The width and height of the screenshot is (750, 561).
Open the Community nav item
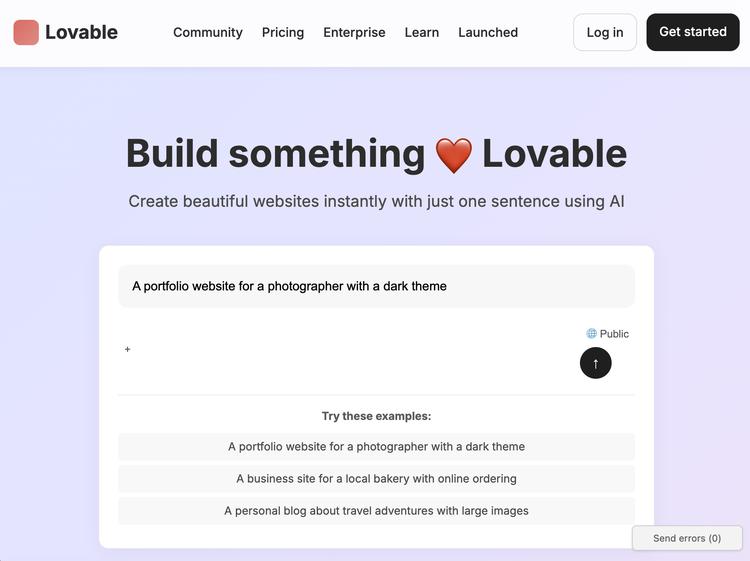(208, 32)
